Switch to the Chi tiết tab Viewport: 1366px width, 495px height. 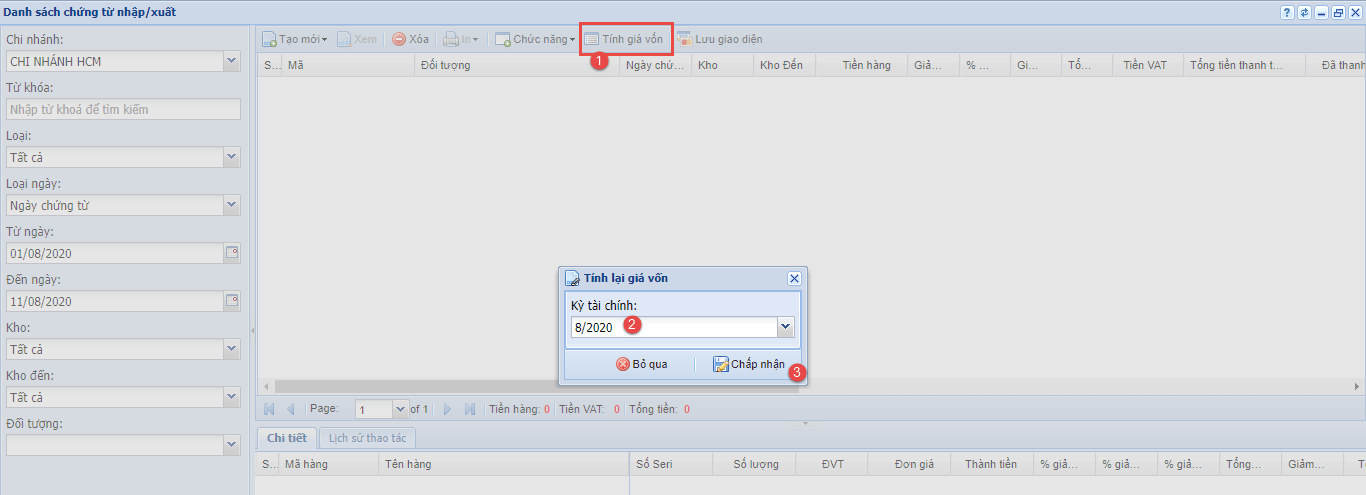[287, 438]
